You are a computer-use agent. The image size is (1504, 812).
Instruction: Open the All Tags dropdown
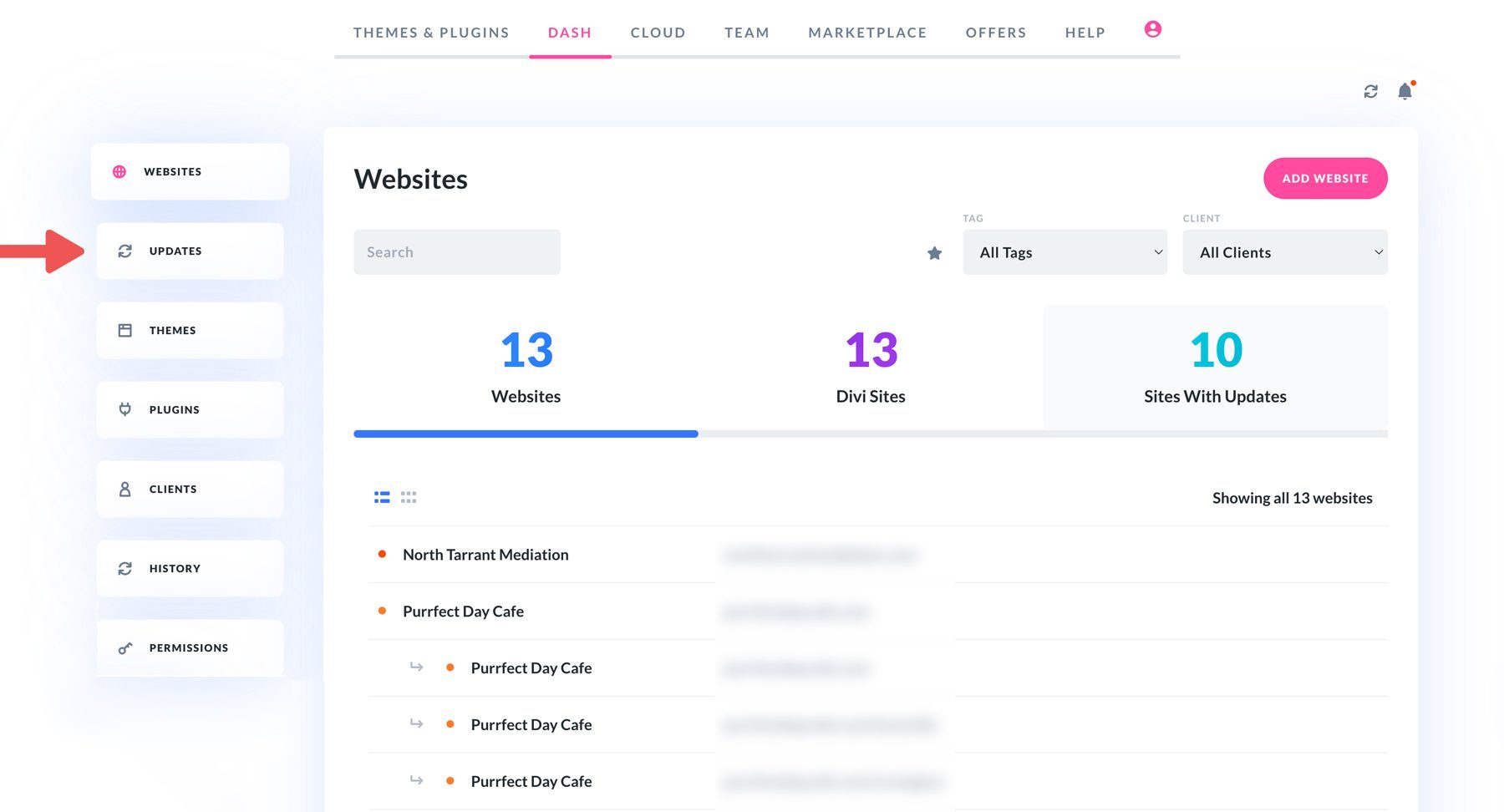1064,251
